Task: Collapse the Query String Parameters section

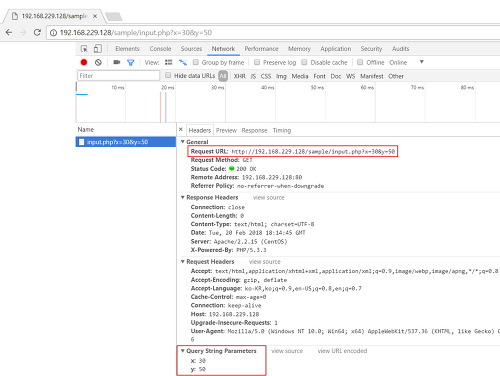Action: pos(183,351)
